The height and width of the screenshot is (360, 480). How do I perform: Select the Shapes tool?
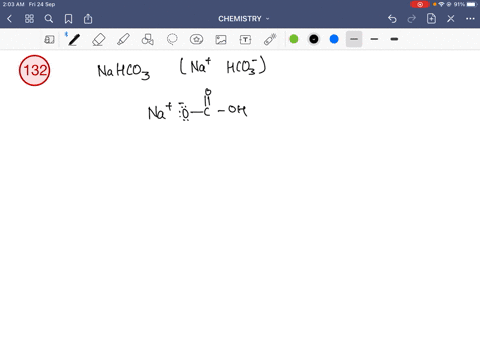[147, 40]
